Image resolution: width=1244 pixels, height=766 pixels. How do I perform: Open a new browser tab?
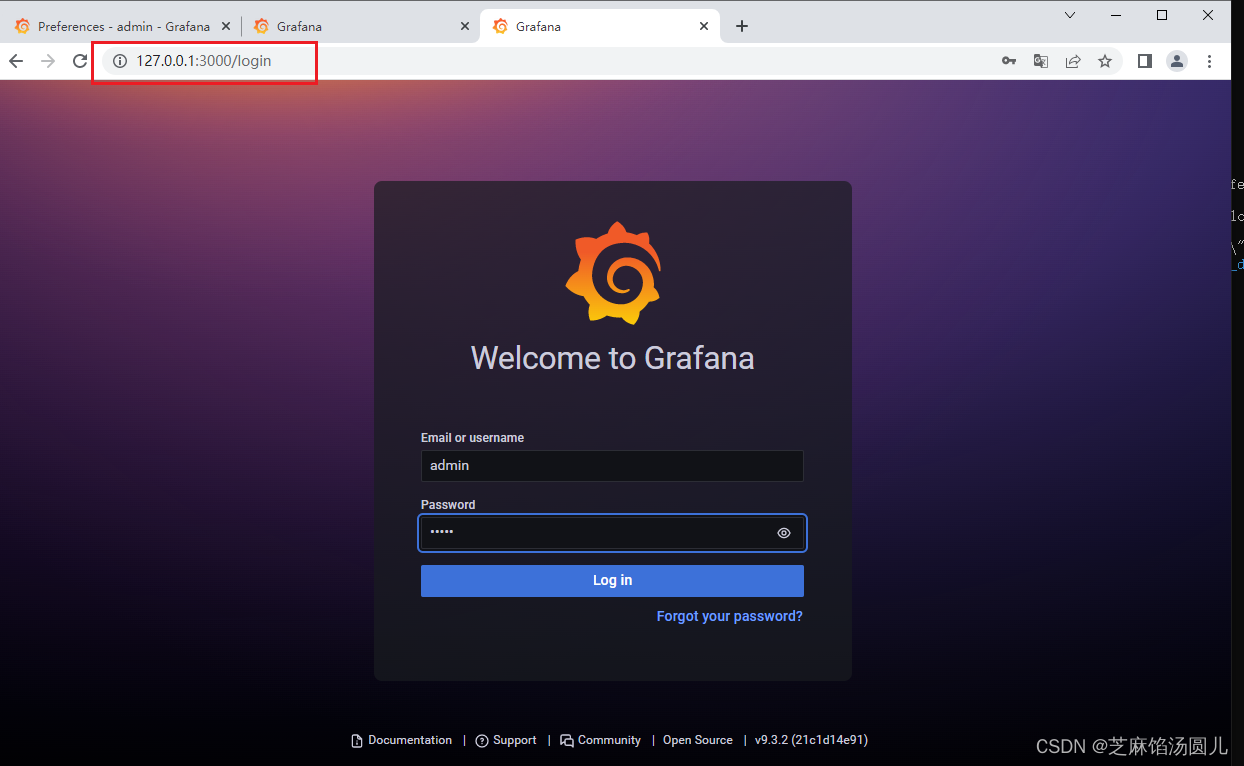741,26
